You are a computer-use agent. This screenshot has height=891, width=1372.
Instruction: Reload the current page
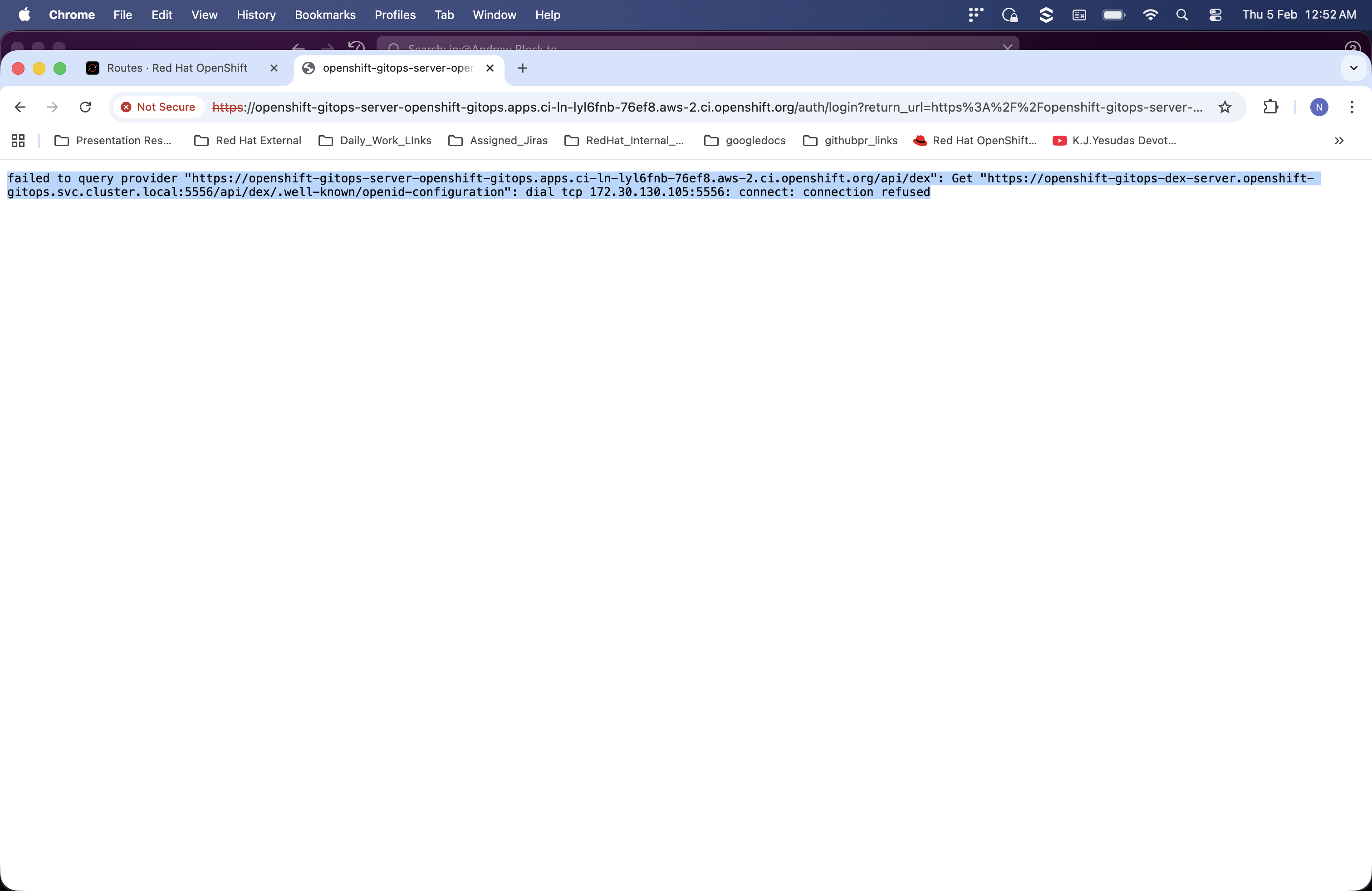(x=85, y=107)
